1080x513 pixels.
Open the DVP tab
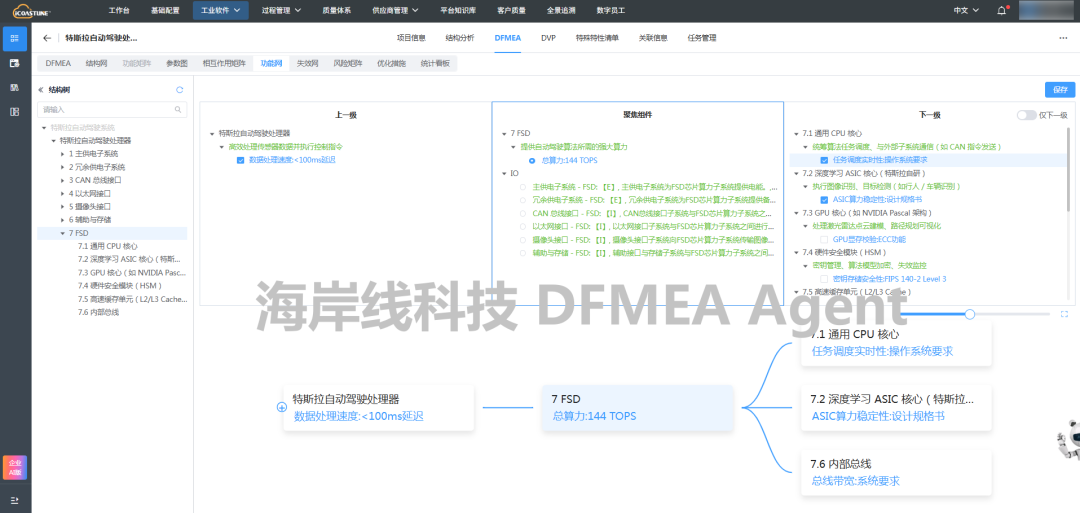[548, 38]
